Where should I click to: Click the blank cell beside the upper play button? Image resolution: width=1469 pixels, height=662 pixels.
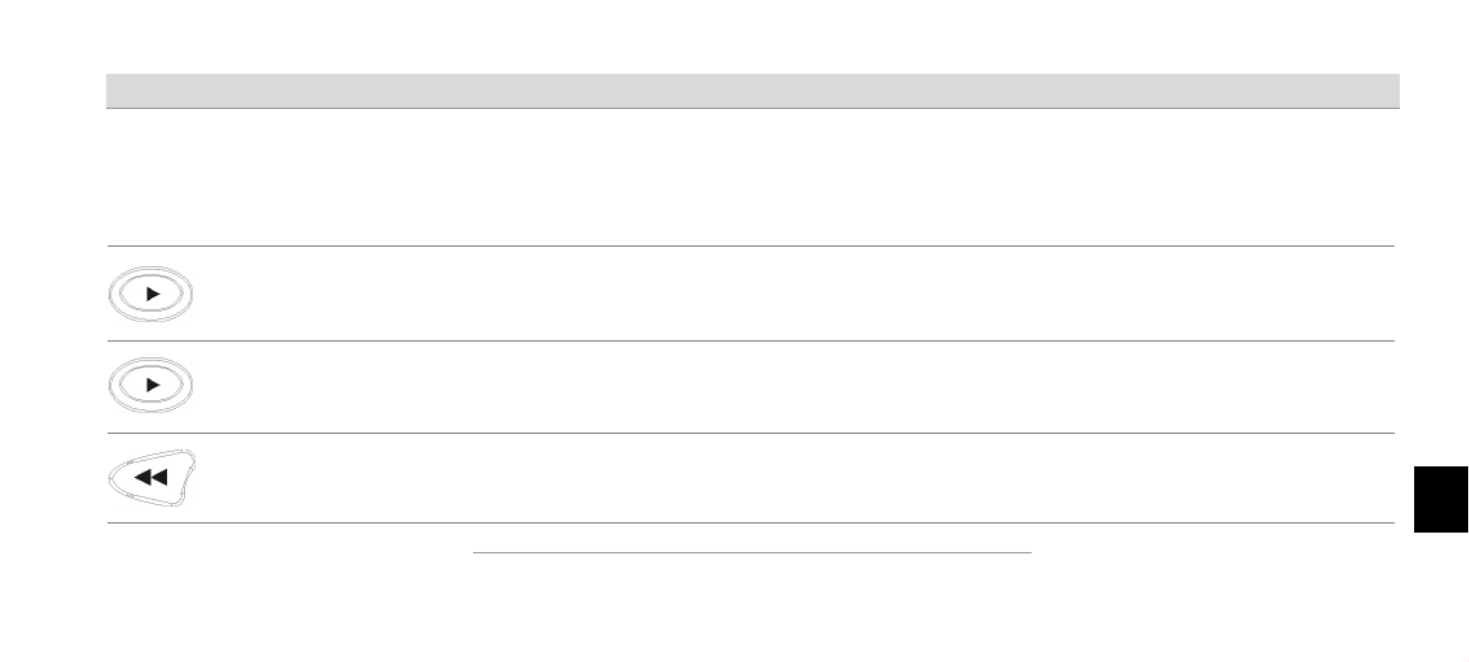[795, 294]
